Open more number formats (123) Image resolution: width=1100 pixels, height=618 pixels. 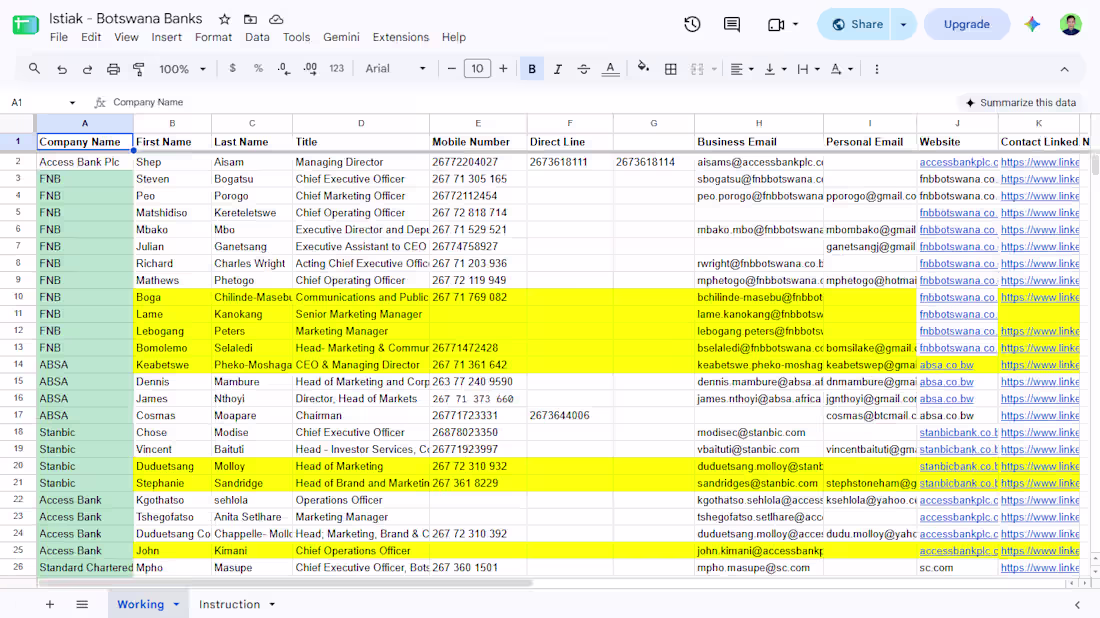pyautogui.click(x=337, y=69)
